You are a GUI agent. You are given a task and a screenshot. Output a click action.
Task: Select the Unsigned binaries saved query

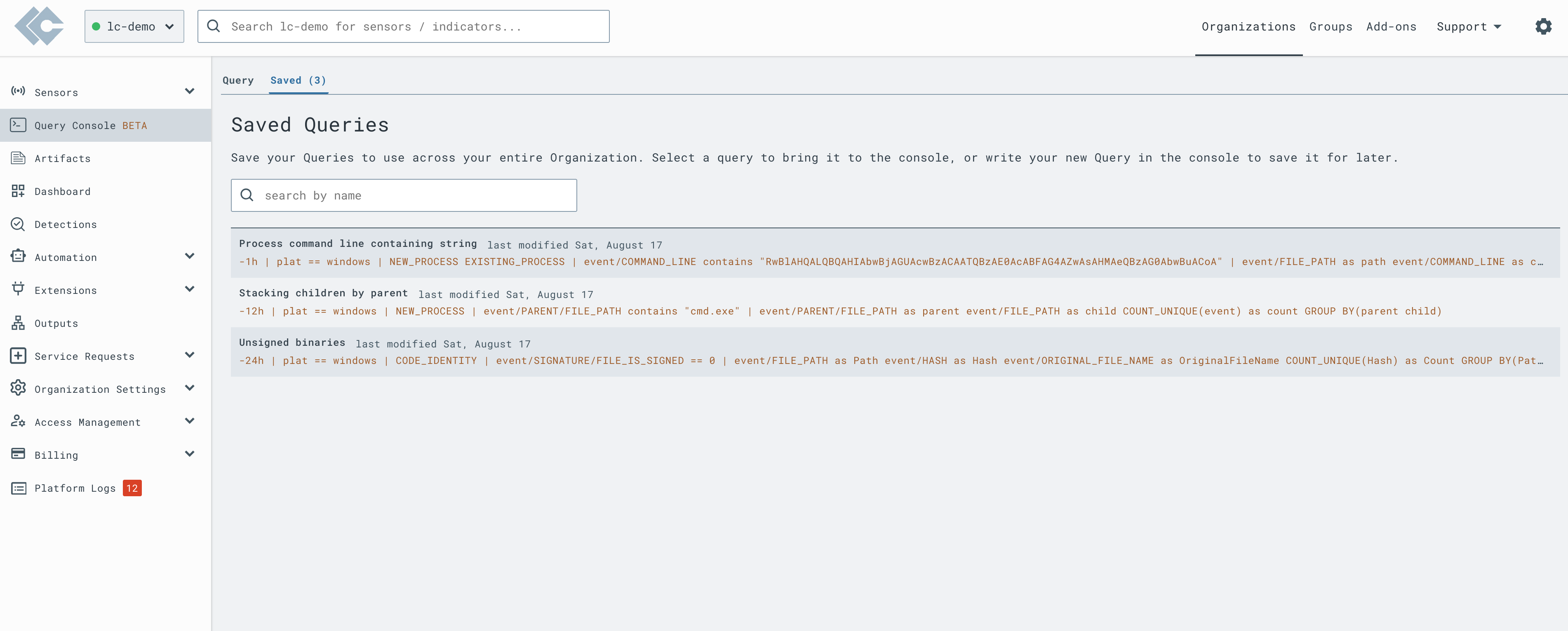click(292, 342)
